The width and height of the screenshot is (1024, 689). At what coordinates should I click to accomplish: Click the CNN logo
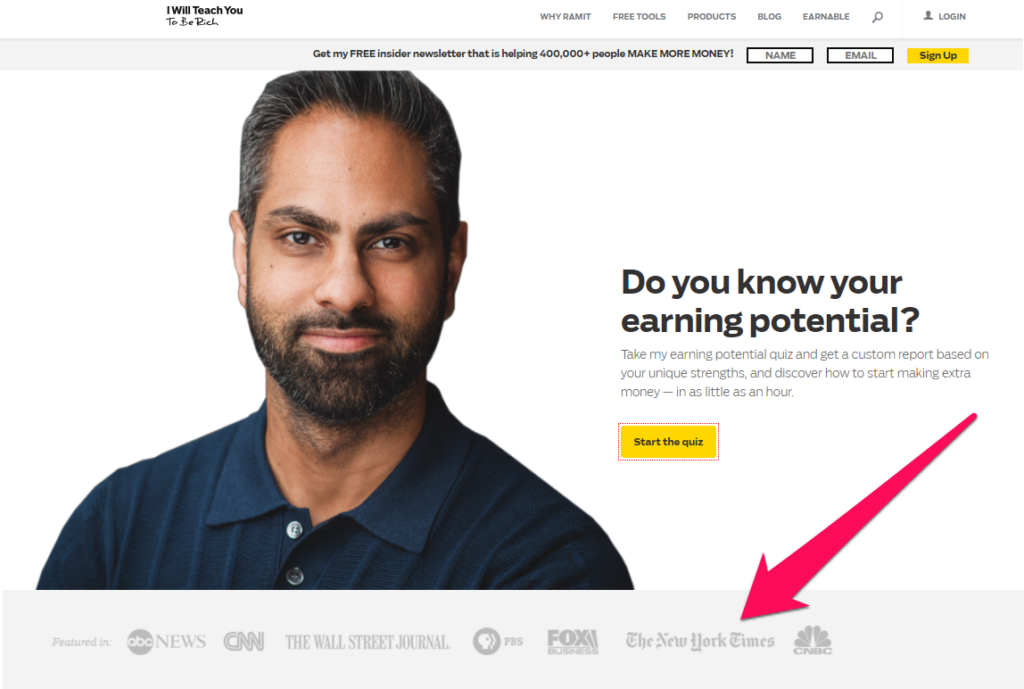[x=244, y=641]
